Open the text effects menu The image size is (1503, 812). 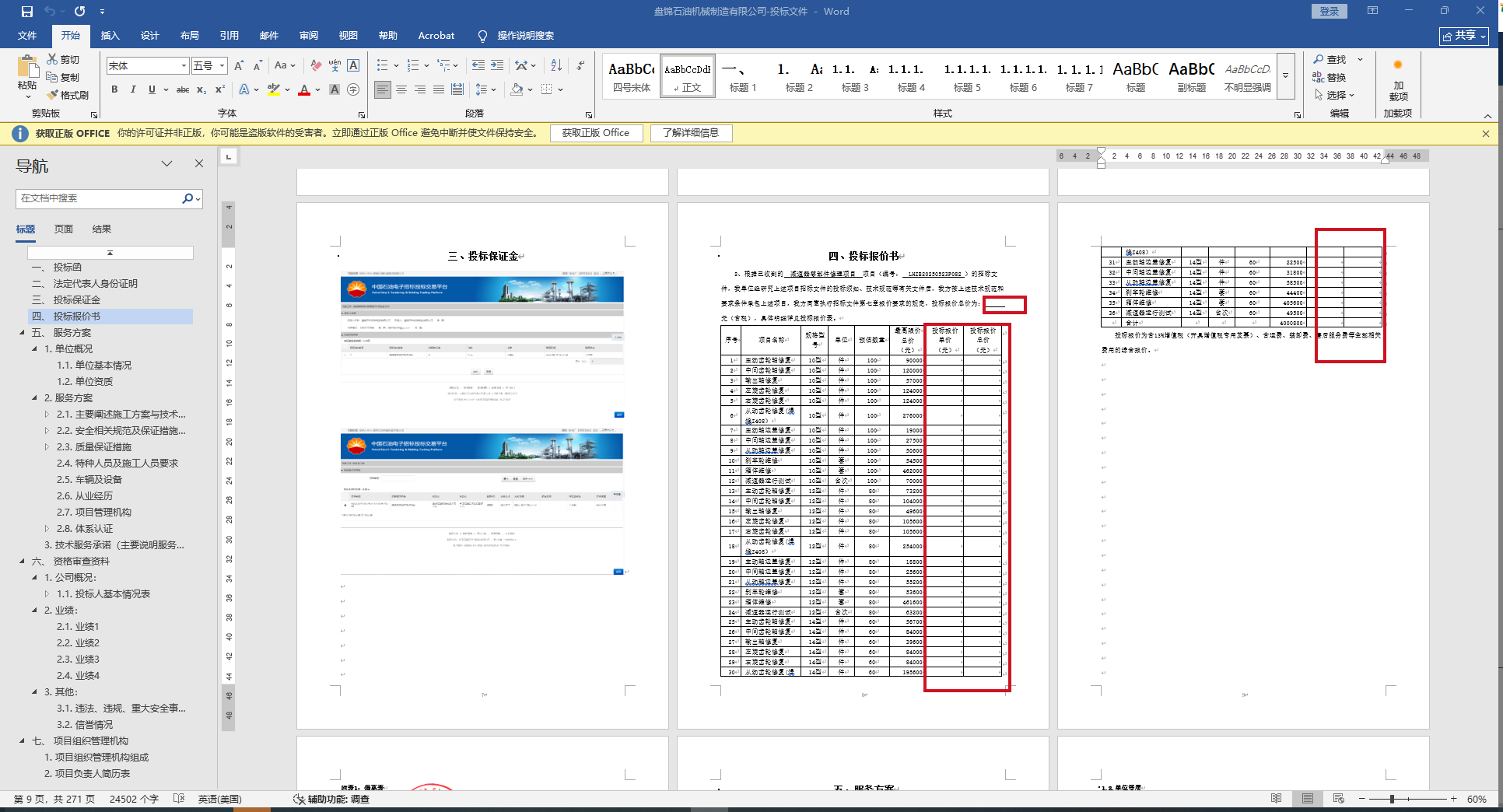(246, 89)
